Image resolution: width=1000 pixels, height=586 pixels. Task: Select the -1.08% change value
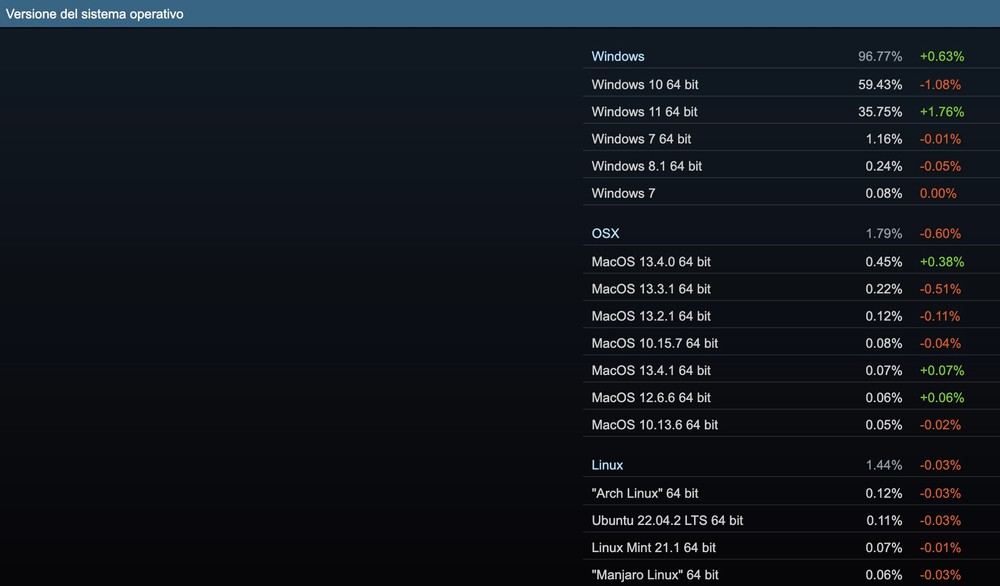[x=940, y=84]
